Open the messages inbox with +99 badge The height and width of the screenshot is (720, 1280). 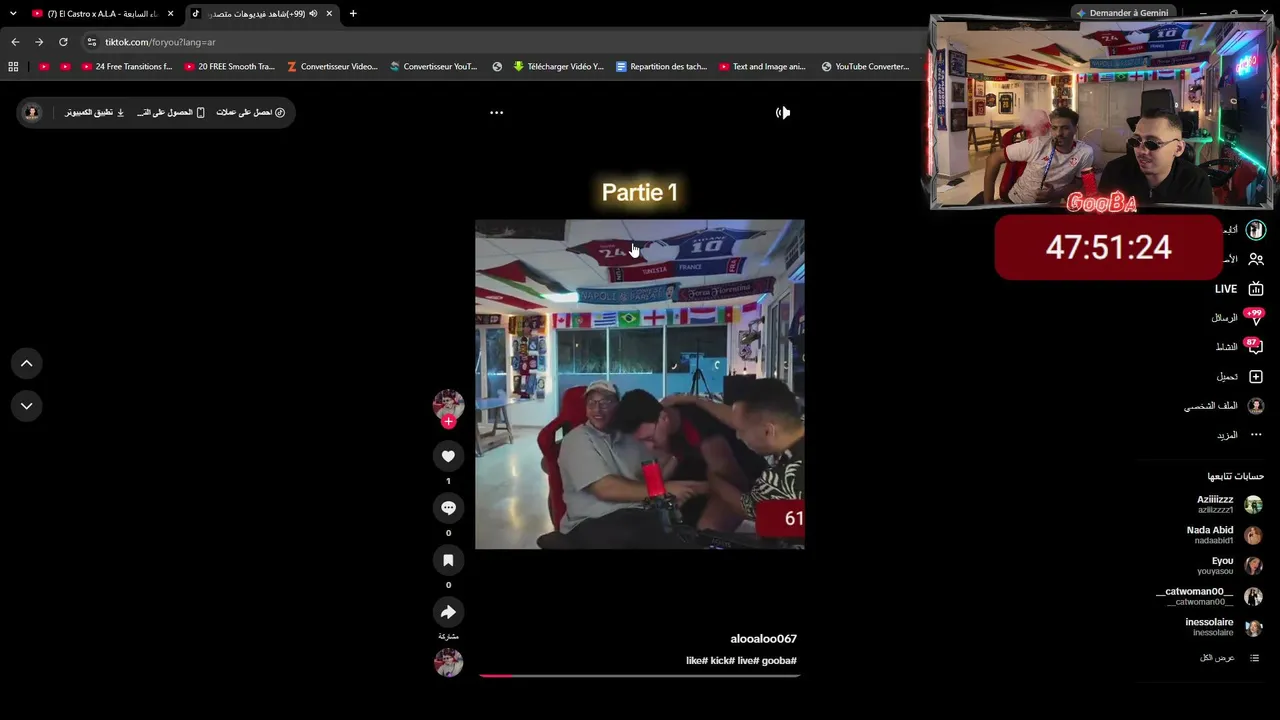1236,318
